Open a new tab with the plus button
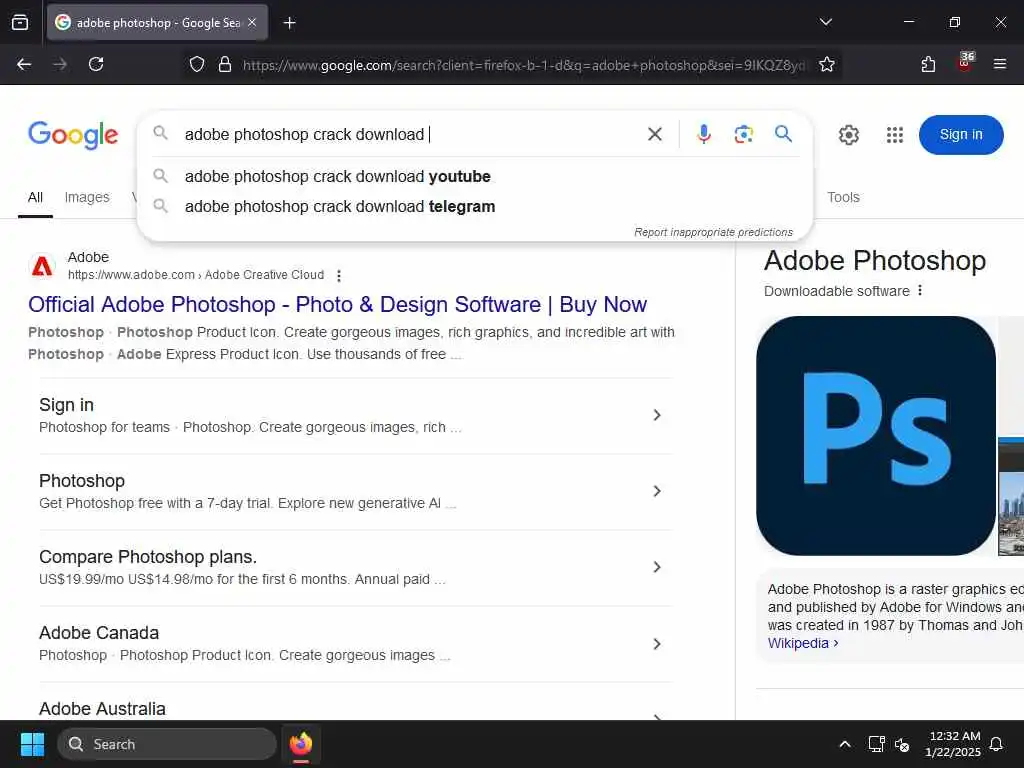This screenshot has height=768, width=1024. point(289,23)
